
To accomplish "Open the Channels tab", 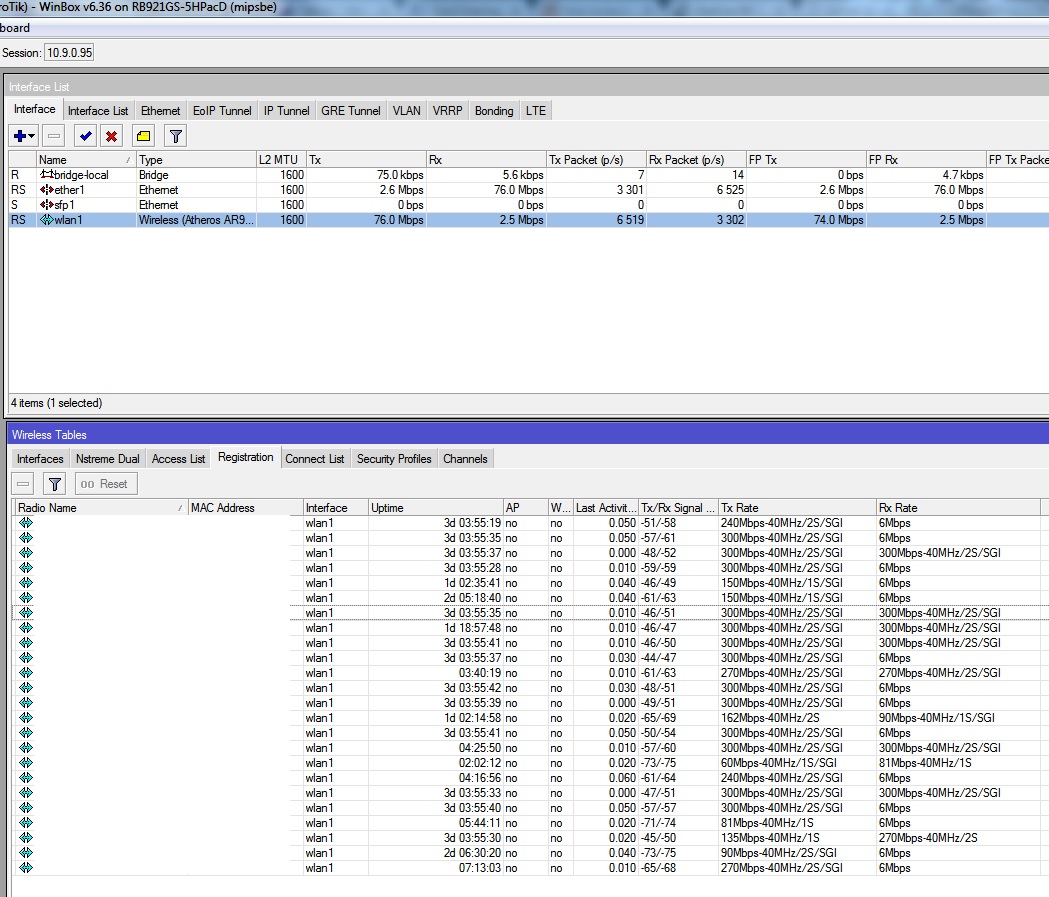I will pos(465,459).
